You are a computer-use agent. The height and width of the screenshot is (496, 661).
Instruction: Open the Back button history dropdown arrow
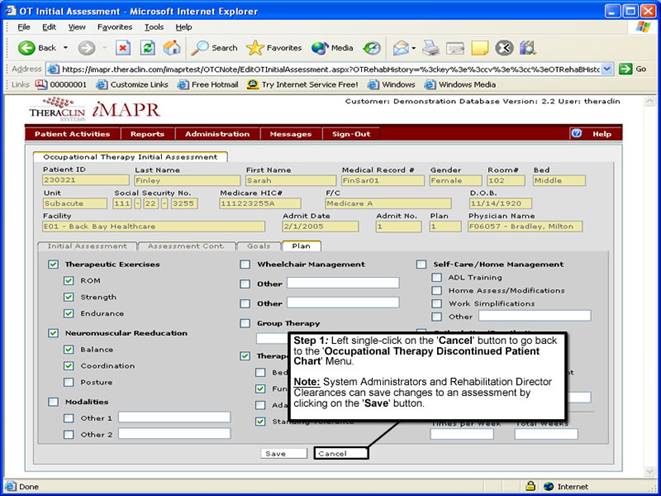coord(65,47)
